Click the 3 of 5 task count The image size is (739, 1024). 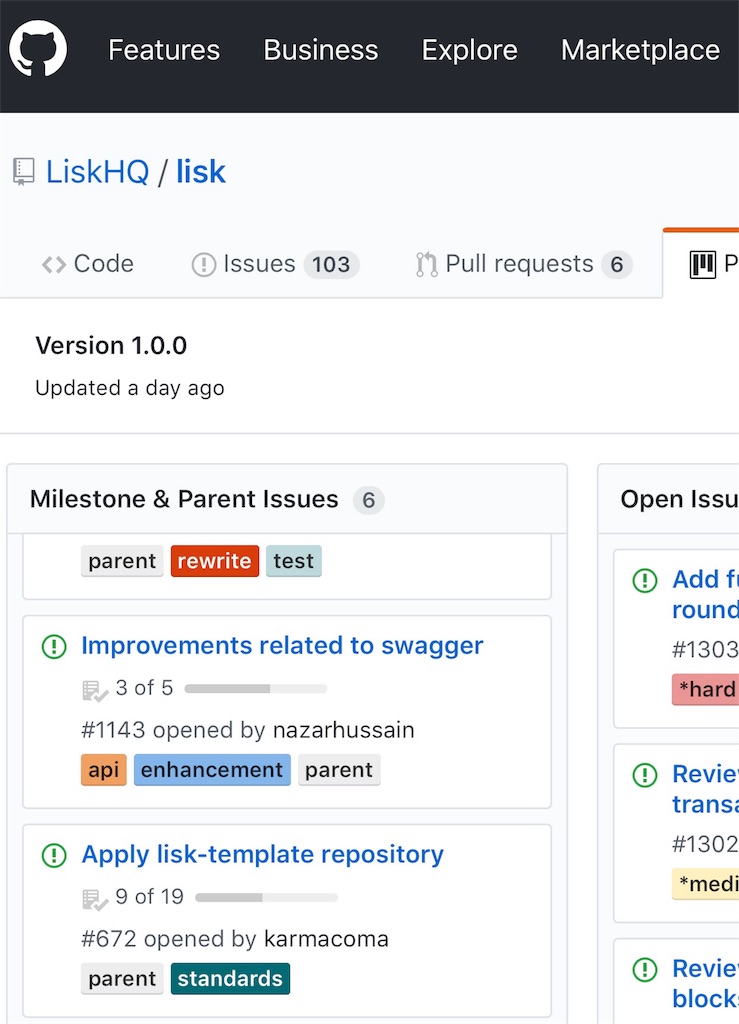(144, 688)
